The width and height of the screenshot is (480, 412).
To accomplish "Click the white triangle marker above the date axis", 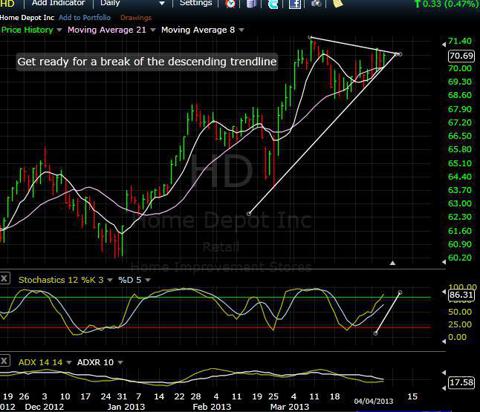I will 393,263.
